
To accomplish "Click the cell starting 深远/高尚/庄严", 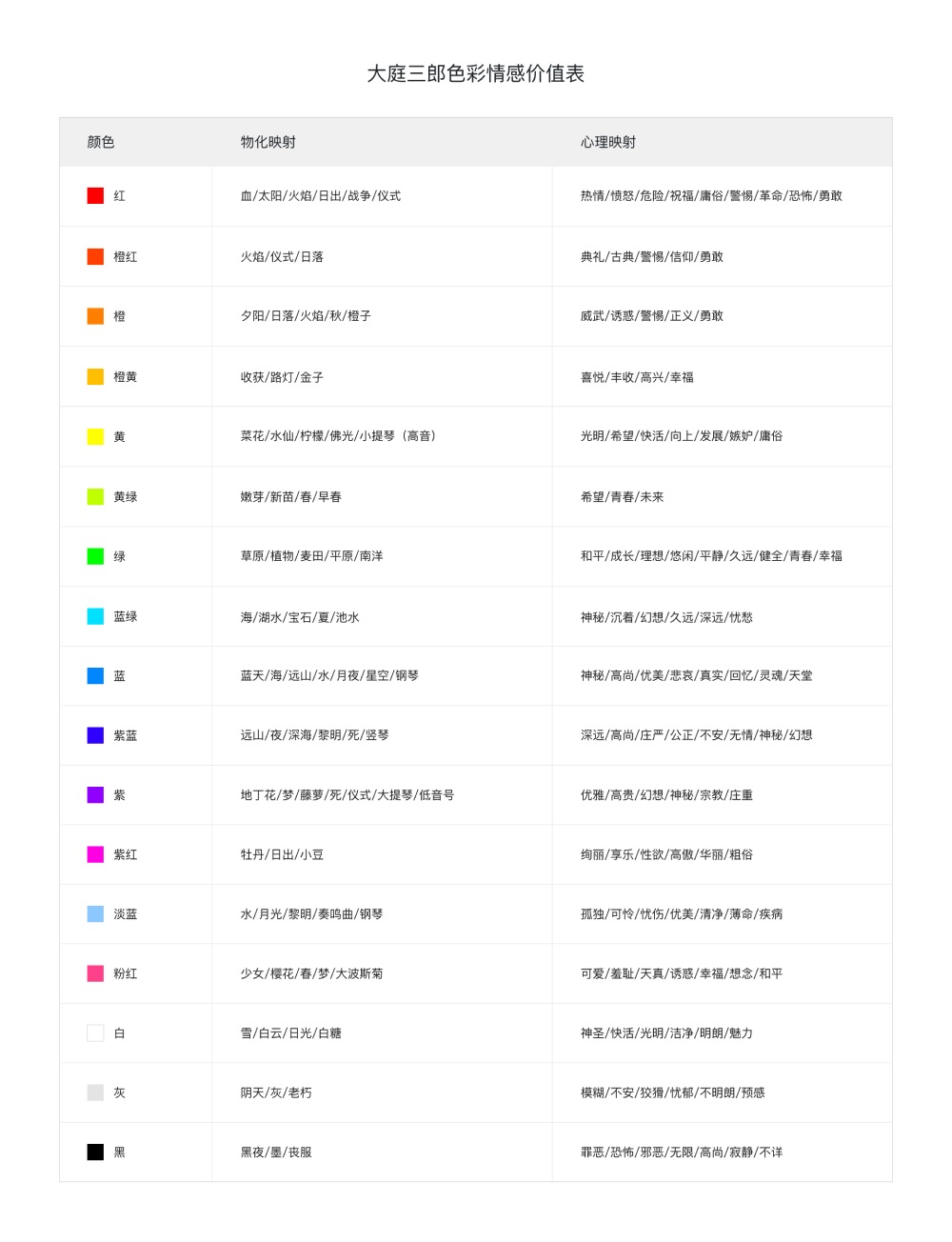I will [722, 735].
